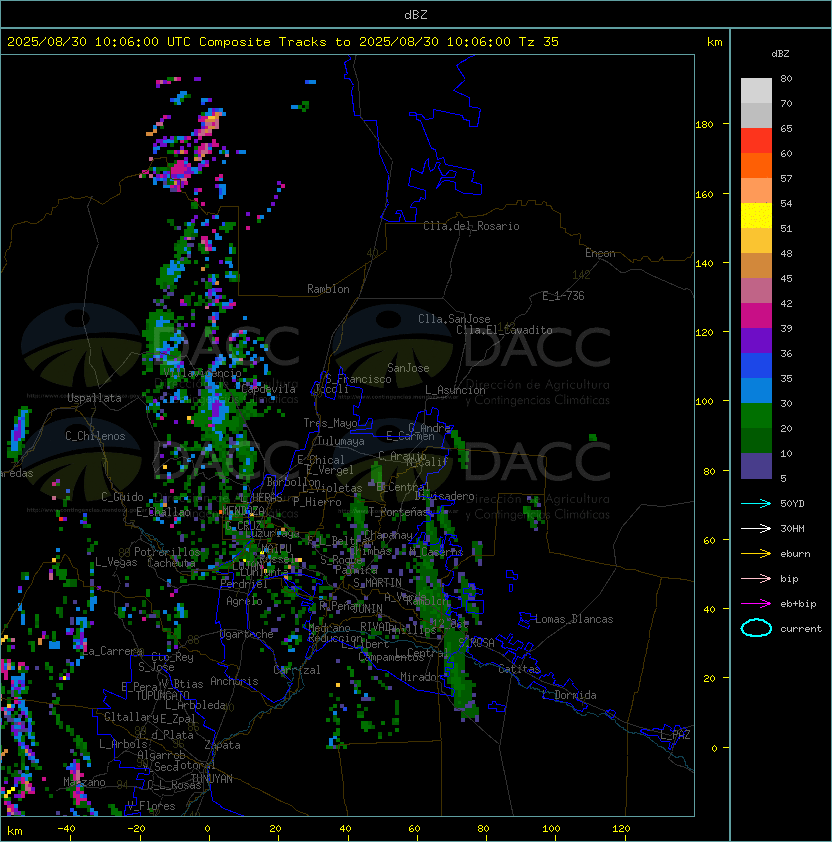Viewport: 832px width, 842px height.
Task: Click the yellow eburn arrow legend icon
Action: pyautogui.click(x=756, y=554)
